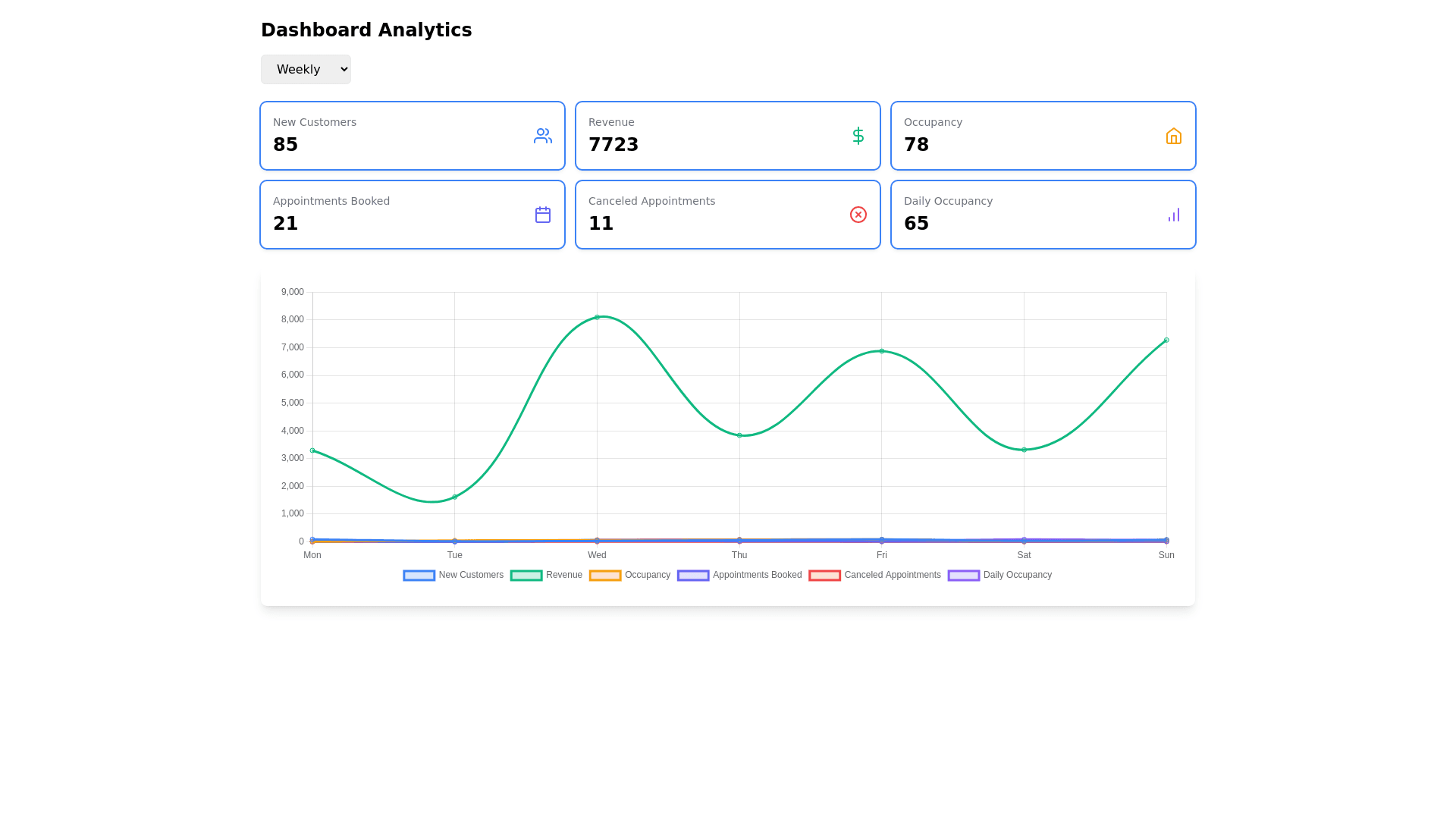Click Revenue data point at Tue

pos(454,497)
